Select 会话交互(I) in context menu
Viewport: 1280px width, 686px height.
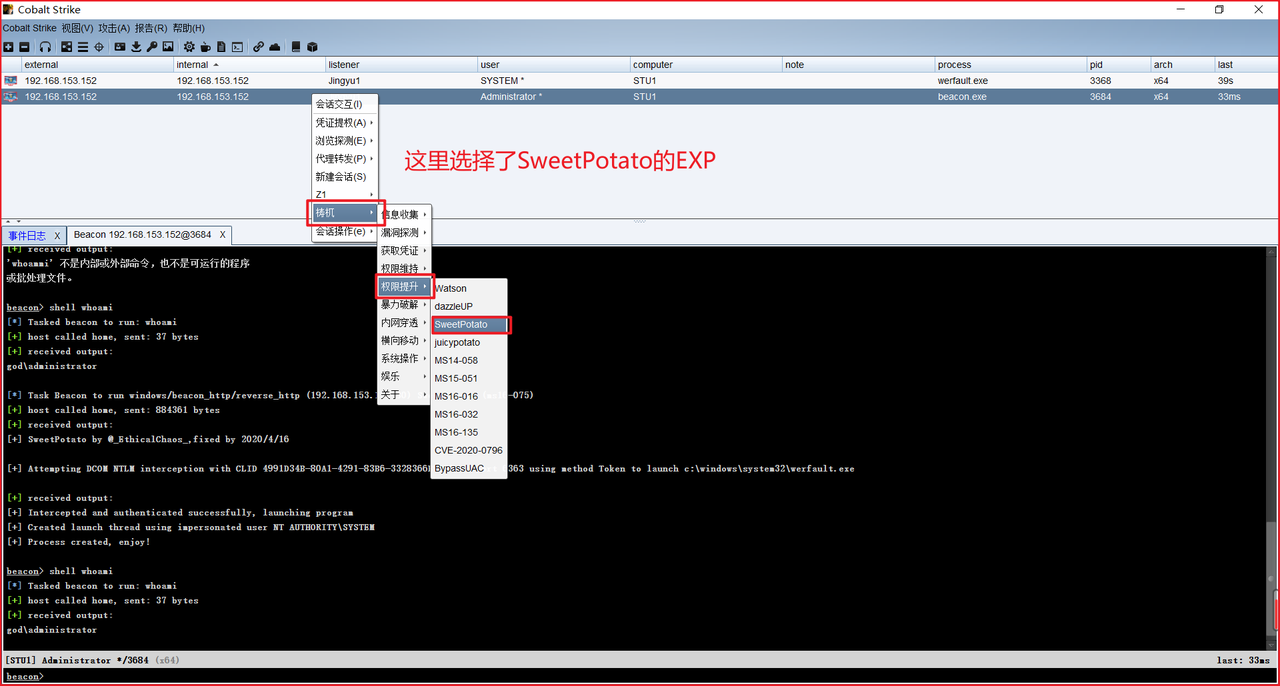coord(345,104)
